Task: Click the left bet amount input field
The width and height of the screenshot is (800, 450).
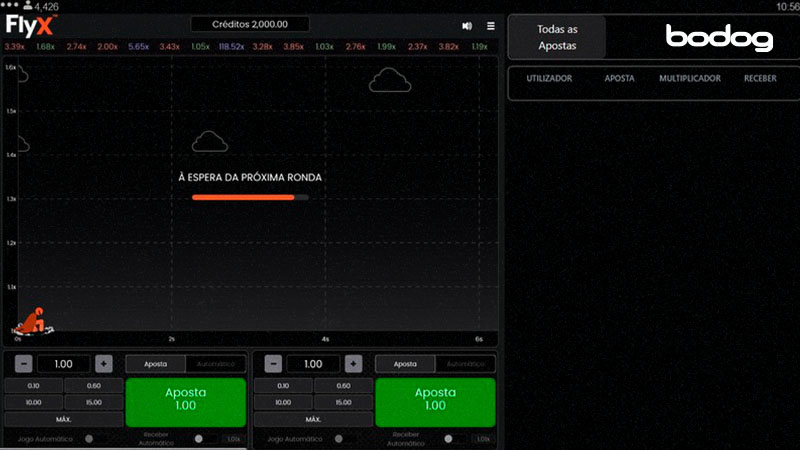Action: [63, 364]
